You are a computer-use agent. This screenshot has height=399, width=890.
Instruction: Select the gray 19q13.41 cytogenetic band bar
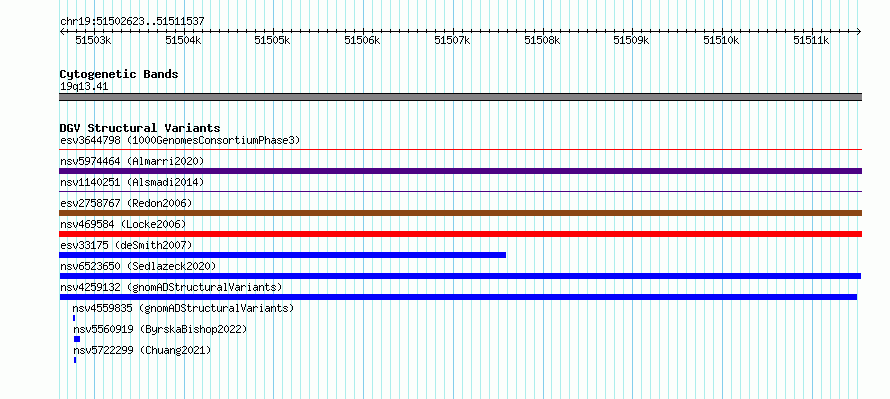[460, 97]
